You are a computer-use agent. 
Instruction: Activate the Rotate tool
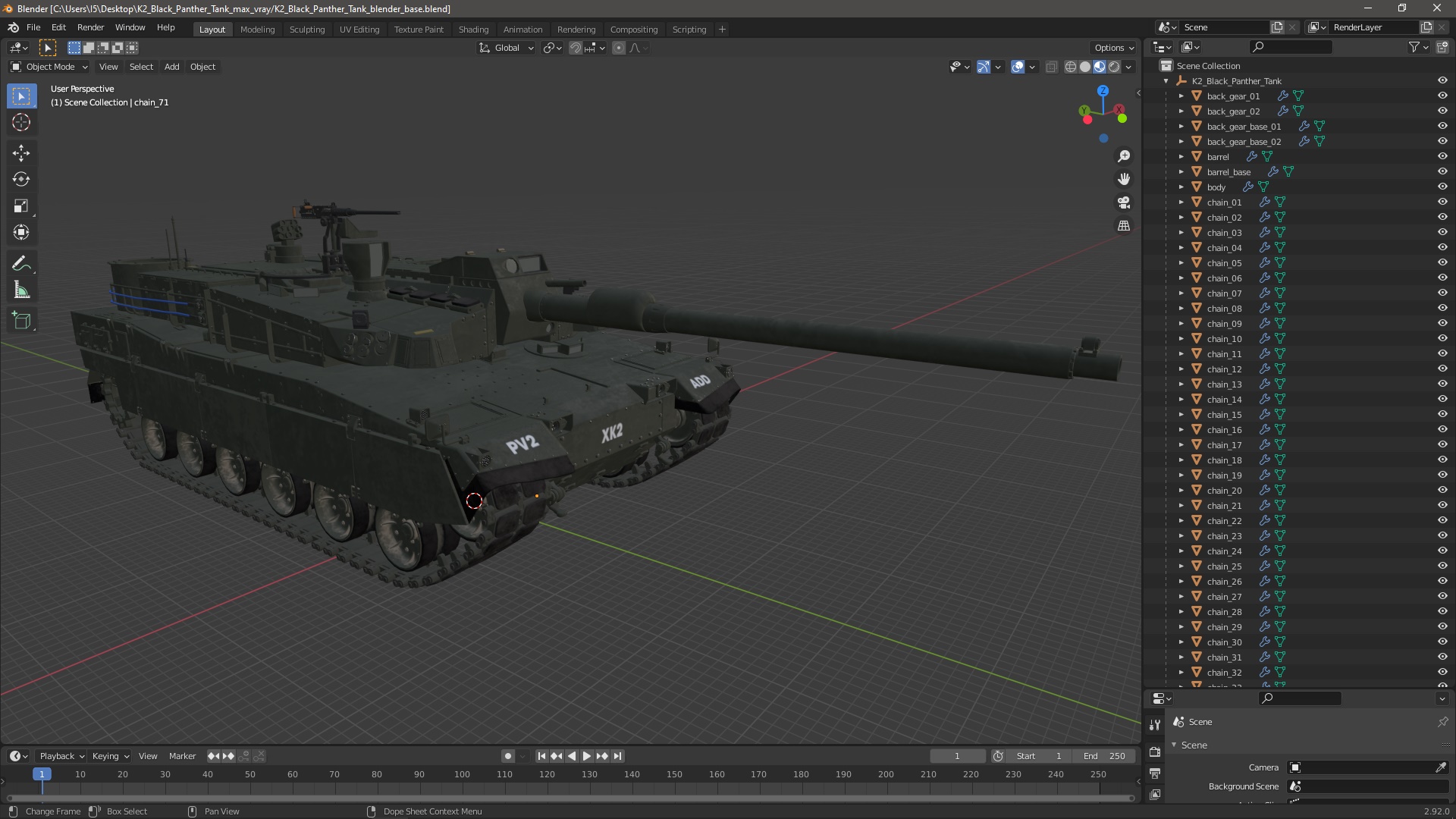pos(21,180)
